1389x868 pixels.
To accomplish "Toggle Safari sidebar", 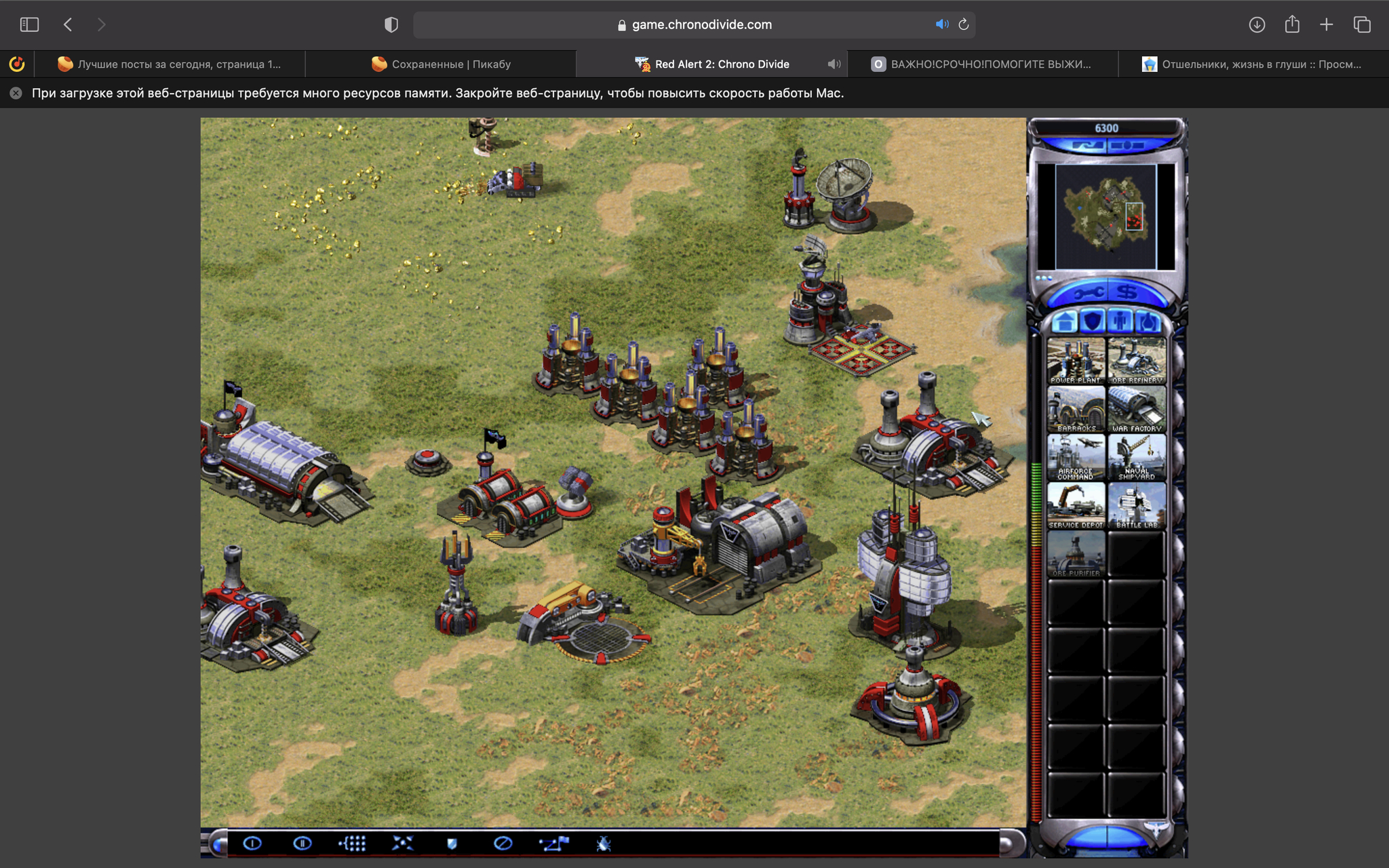I will pos(29,24).
